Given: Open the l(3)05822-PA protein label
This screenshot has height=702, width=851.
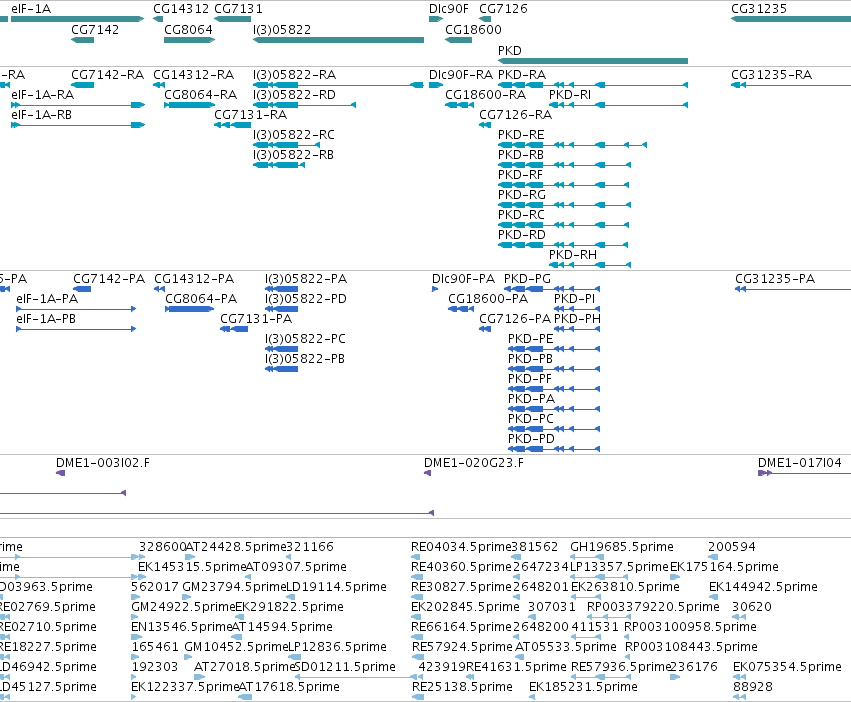Looking at the screenshot, I should click(306, 279).
